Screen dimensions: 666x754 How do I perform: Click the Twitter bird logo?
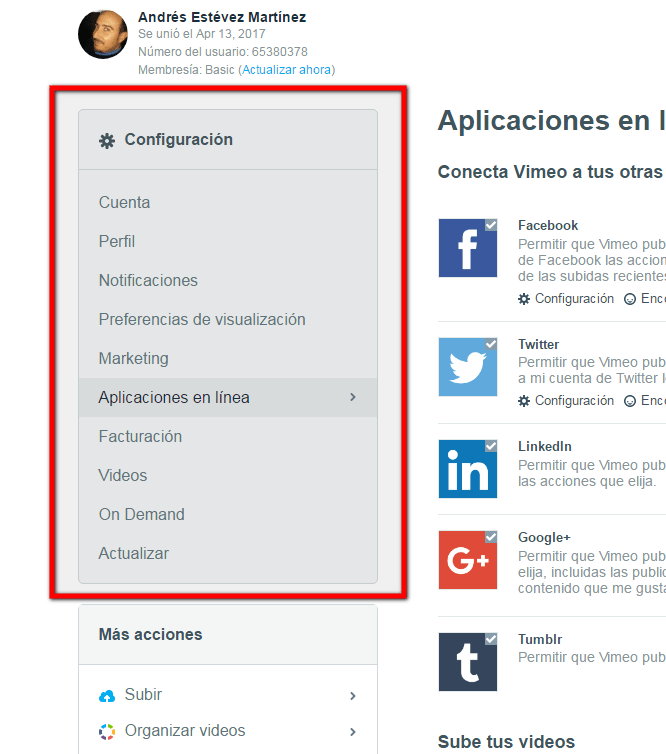(467, 367)
